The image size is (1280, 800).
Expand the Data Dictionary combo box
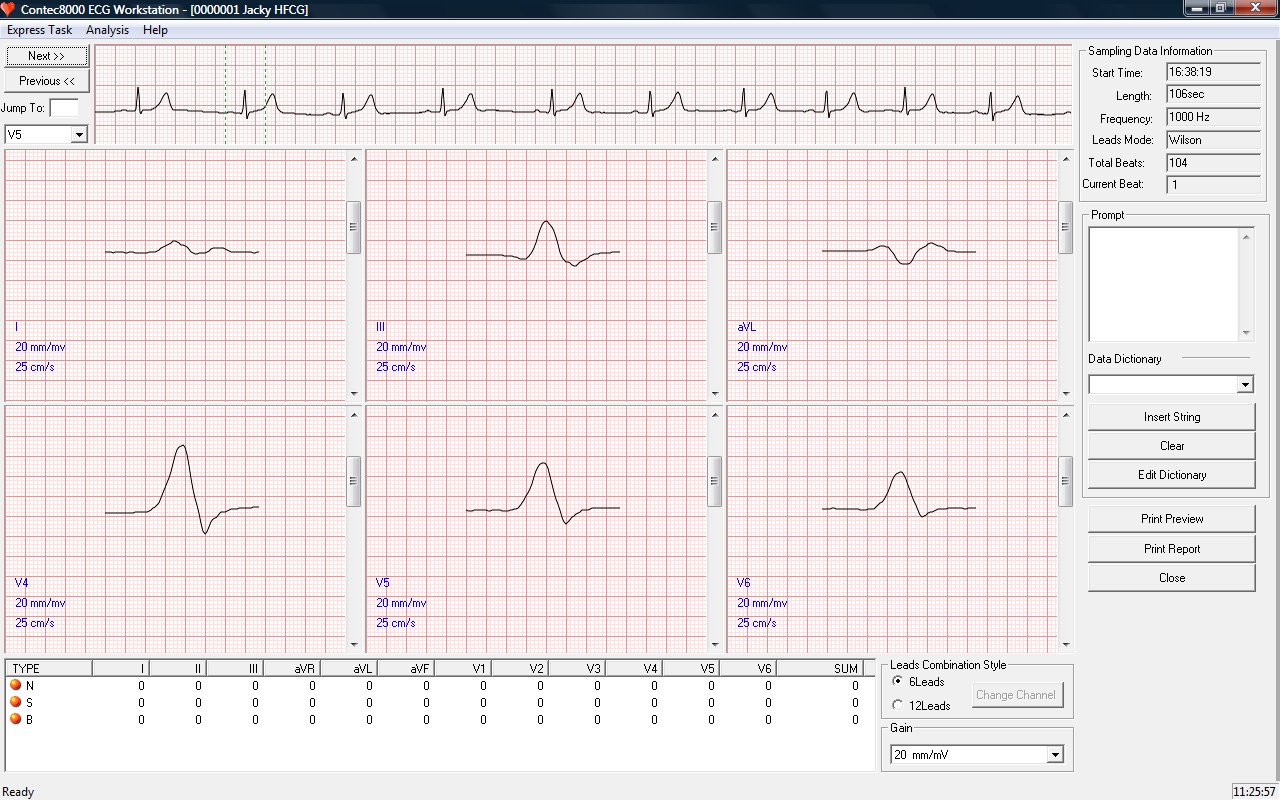1244,385
